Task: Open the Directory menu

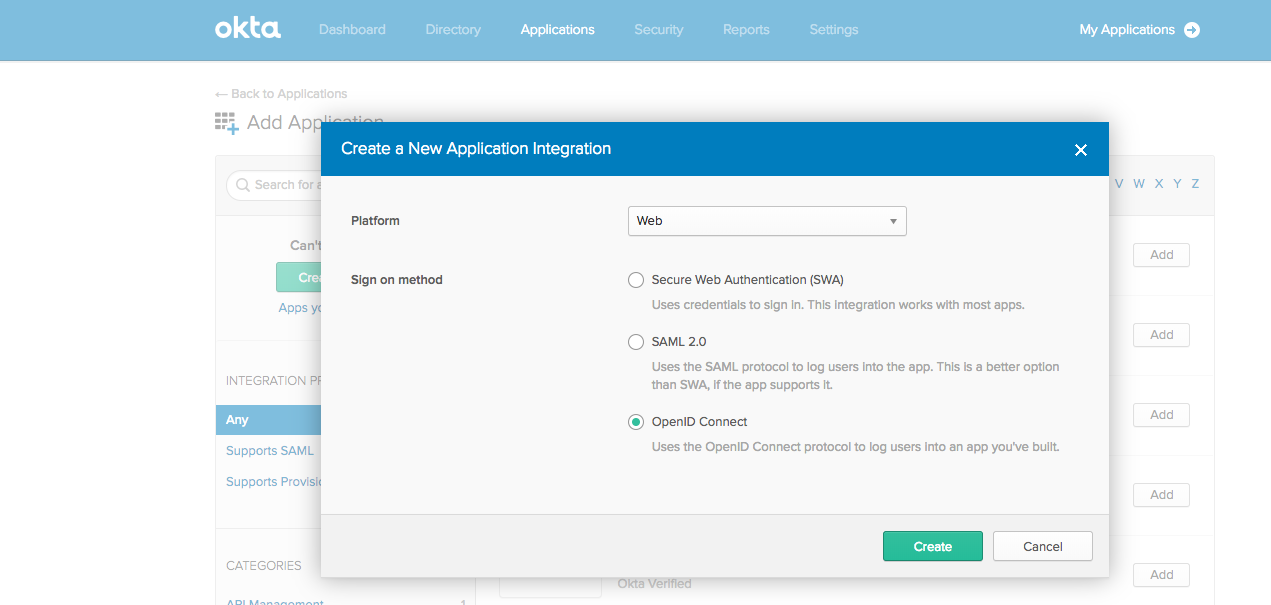Action: coord(453,30)
